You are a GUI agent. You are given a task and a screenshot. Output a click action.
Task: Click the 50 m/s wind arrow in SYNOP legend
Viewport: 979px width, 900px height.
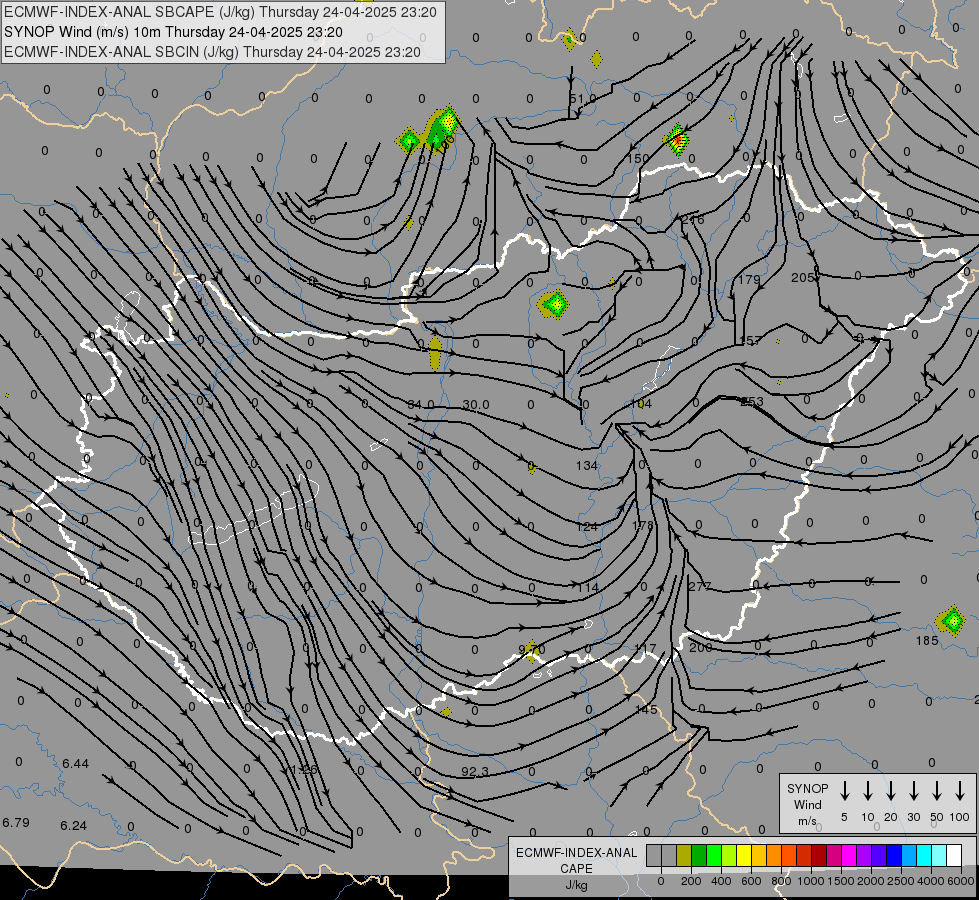(x=937, y=791)
